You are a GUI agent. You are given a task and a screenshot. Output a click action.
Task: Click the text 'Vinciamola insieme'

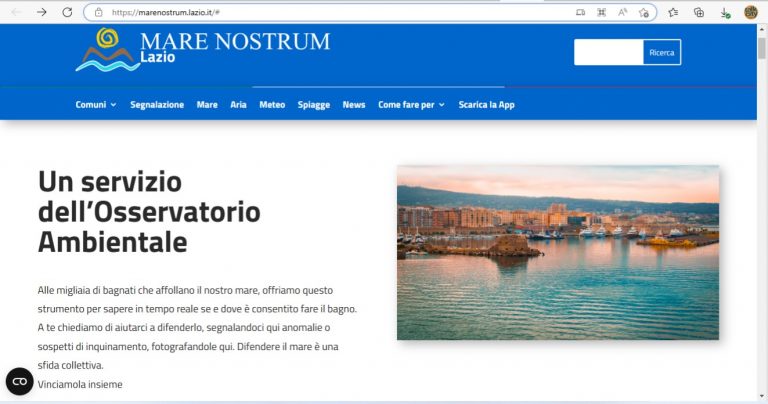[x=80, y=384]
